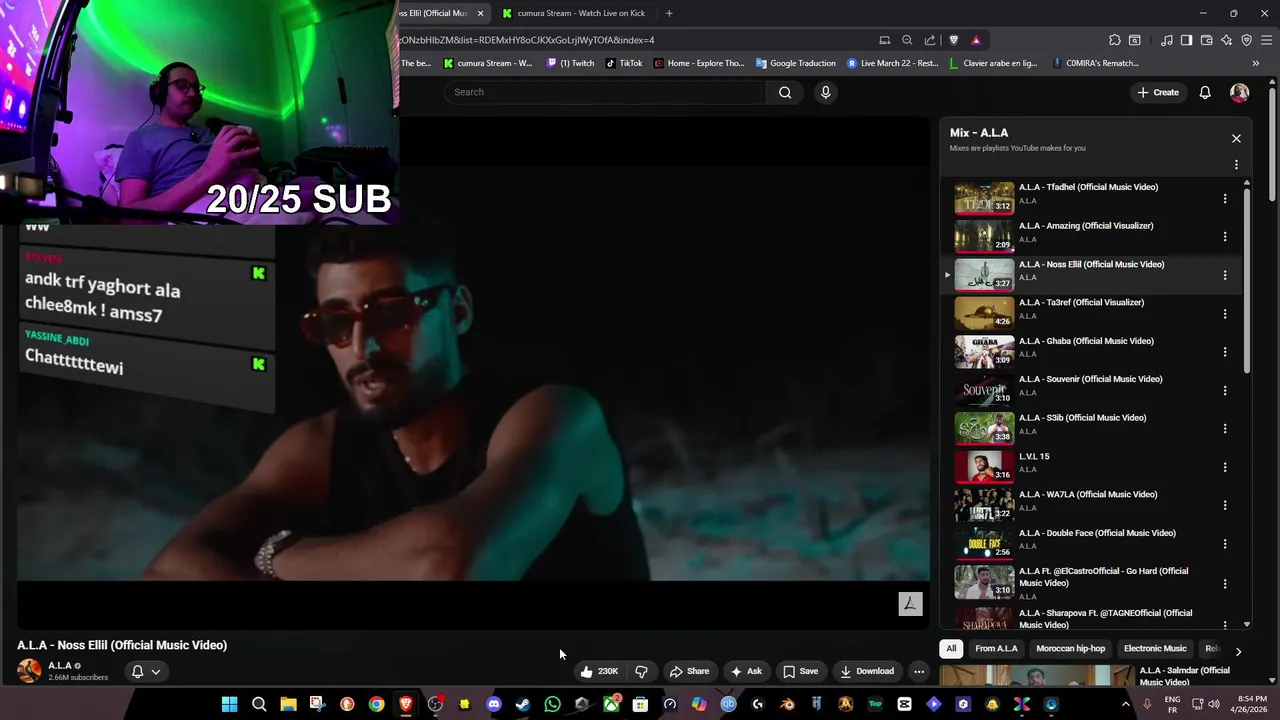Open Mix playlist options menu
1280x720 pixels.
tap(1236, 165)
